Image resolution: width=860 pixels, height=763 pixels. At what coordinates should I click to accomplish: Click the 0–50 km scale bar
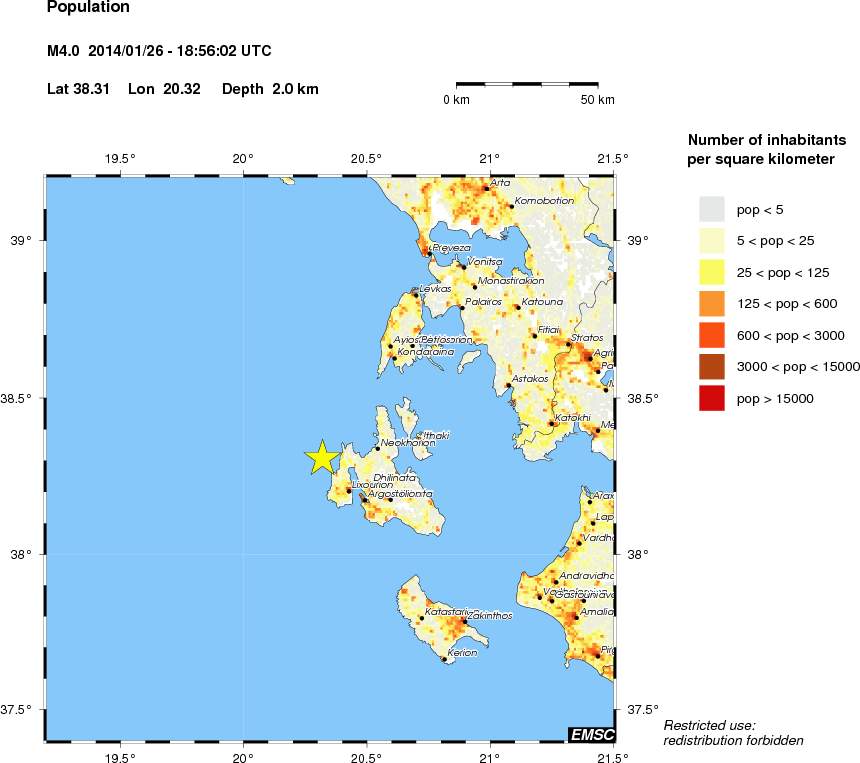point(527,86)
